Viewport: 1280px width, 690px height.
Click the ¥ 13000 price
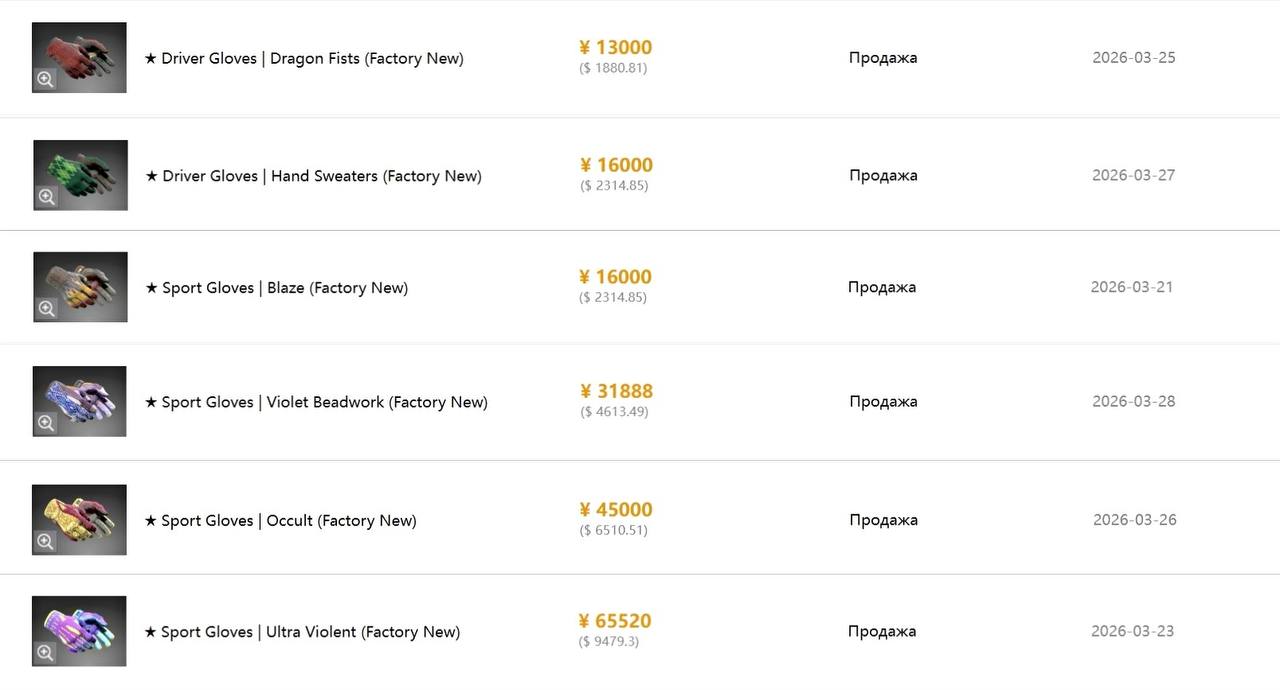(615, 47)
